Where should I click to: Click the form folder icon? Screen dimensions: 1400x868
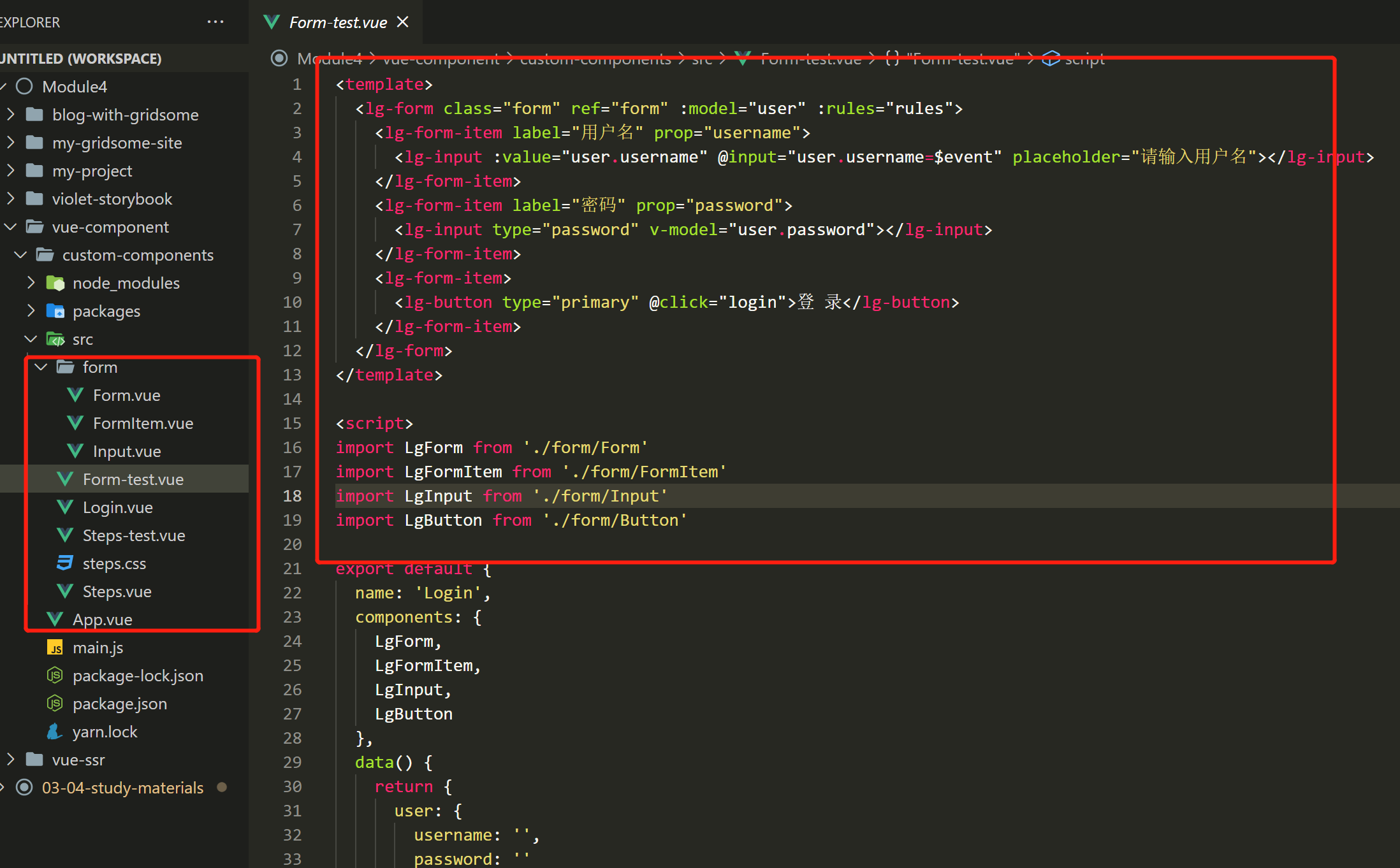pyautogui.click(x=65, y=367)
